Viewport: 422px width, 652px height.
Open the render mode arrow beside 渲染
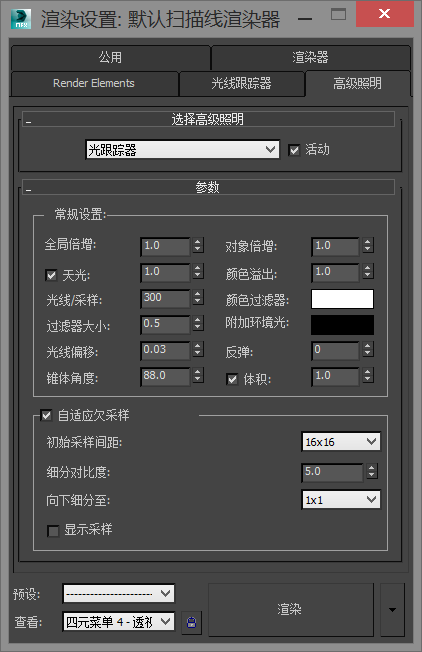pos(392,610)
